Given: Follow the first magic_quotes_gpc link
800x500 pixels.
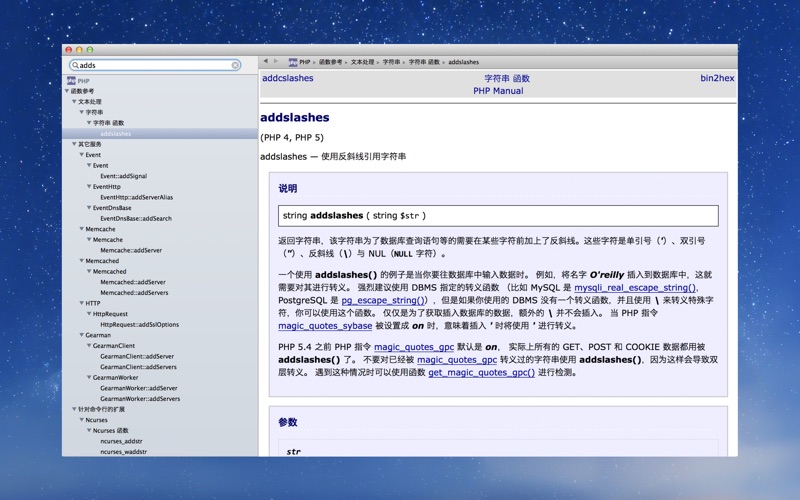Looking at the screenshot, I should [x=414, y=347].
